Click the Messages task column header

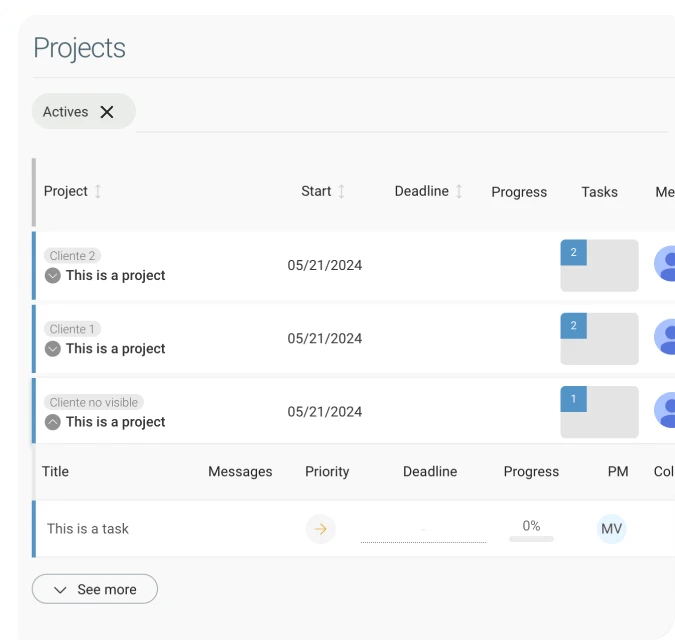tap(240, 472)
